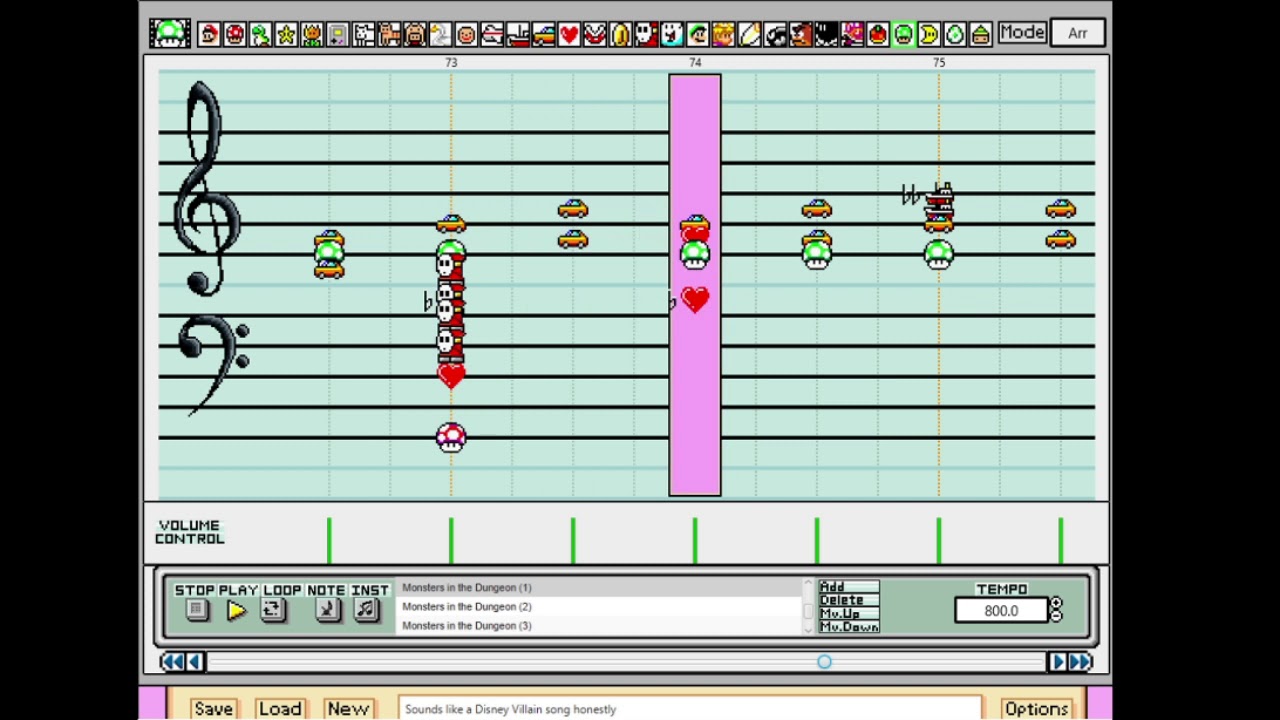Select the red Super Mushroom instrument
Screen dimensions: 1280x720
click(234, 34)
